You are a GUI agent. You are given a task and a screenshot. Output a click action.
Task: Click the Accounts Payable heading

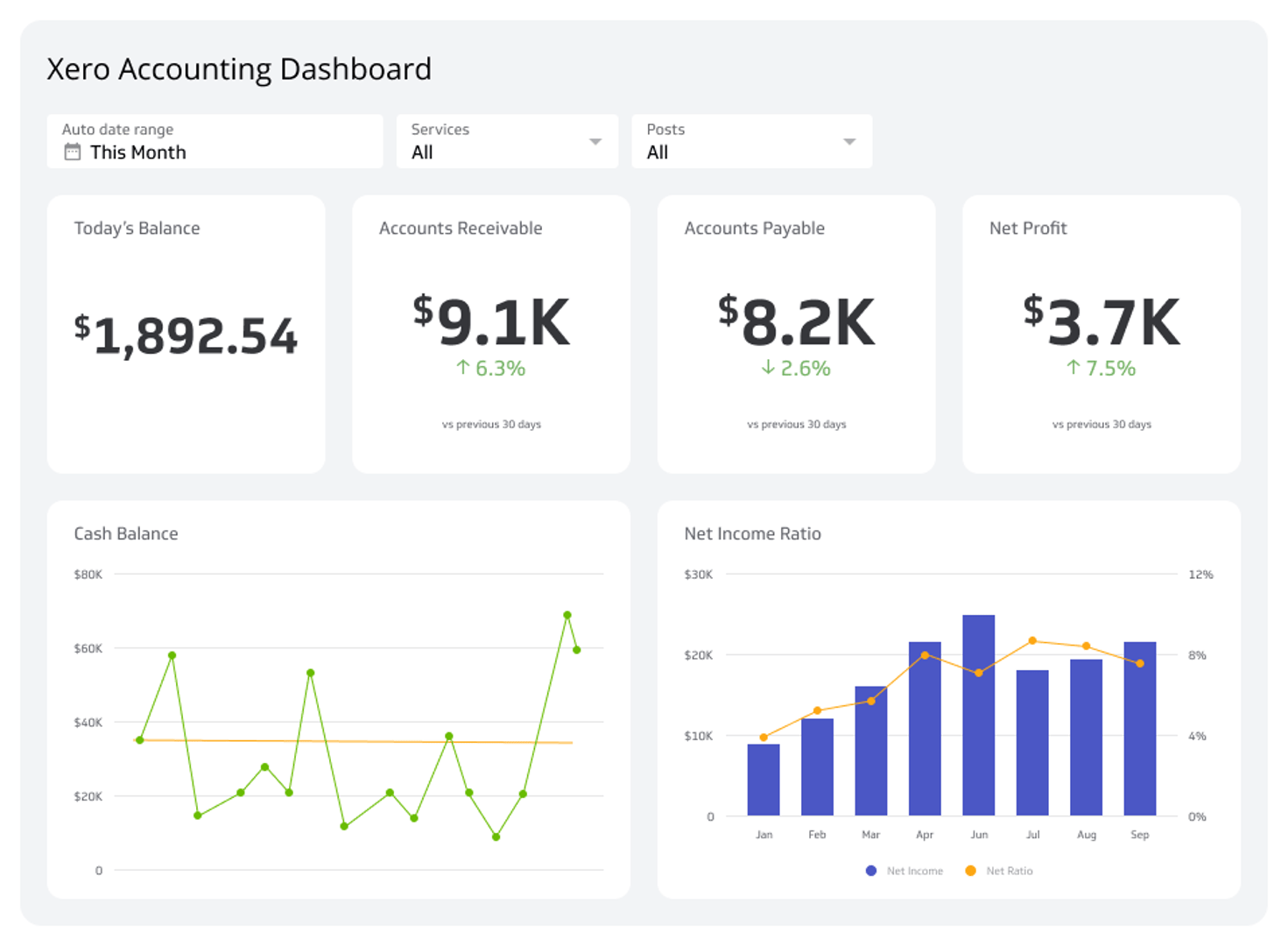[755, 229]
